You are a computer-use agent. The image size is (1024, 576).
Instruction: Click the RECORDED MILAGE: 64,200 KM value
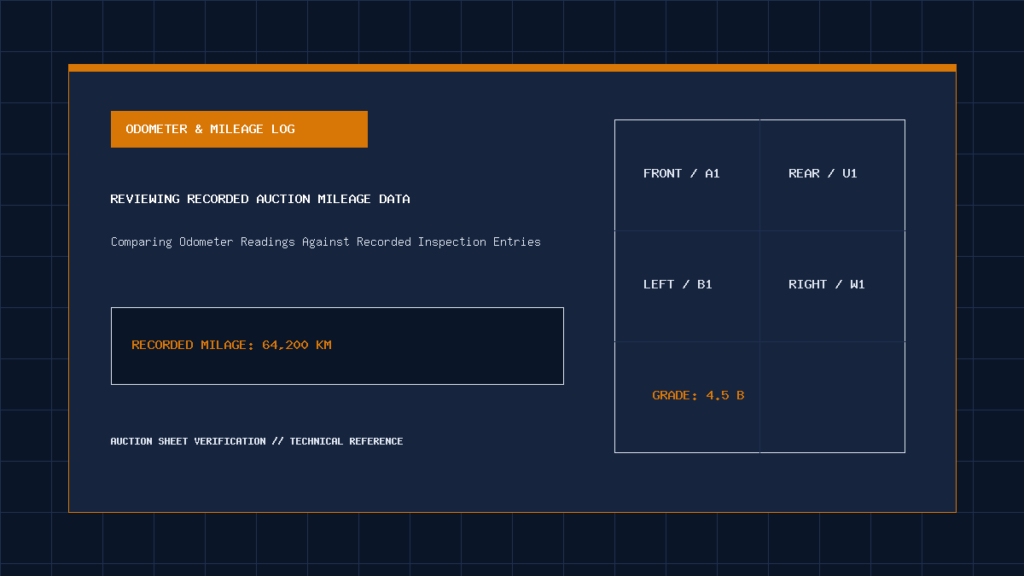(231, 345)
